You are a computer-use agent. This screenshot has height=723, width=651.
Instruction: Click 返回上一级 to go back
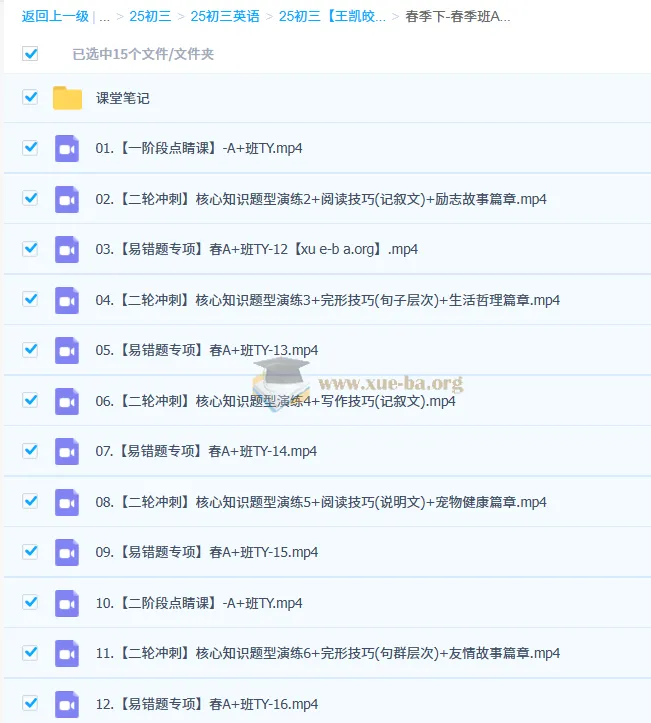point(55,16)
